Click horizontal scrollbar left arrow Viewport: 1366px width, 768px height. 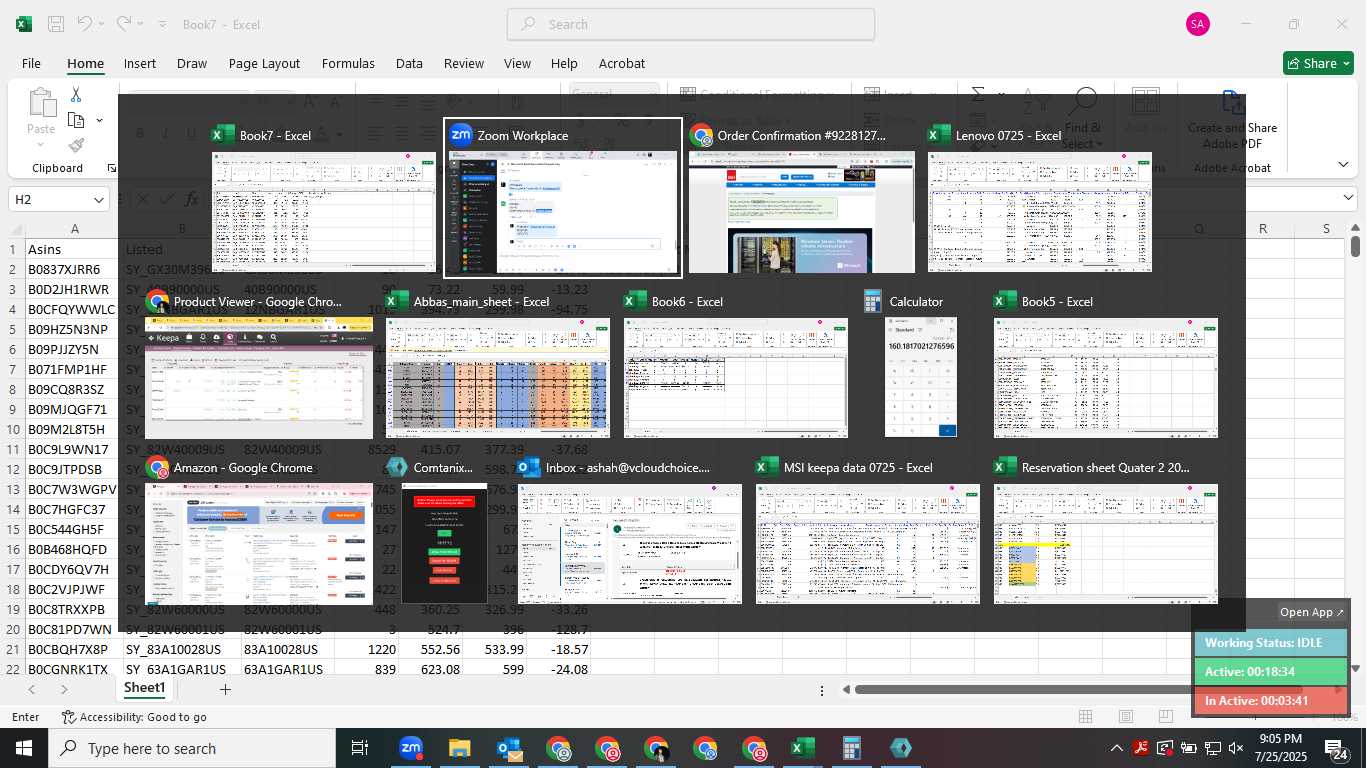point(846,689)
